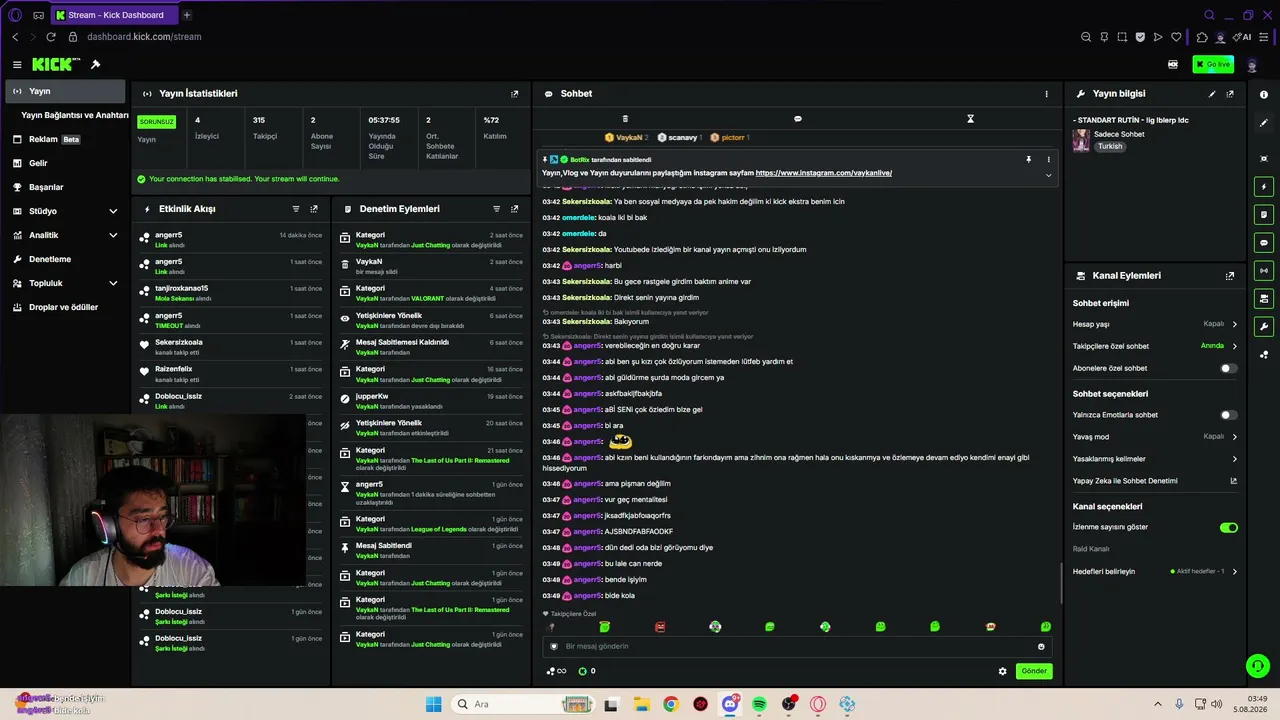The height and width of the screenshot is (720, 1280).
Task: Open Spotify from the taskbar
Action: [759, 704]
